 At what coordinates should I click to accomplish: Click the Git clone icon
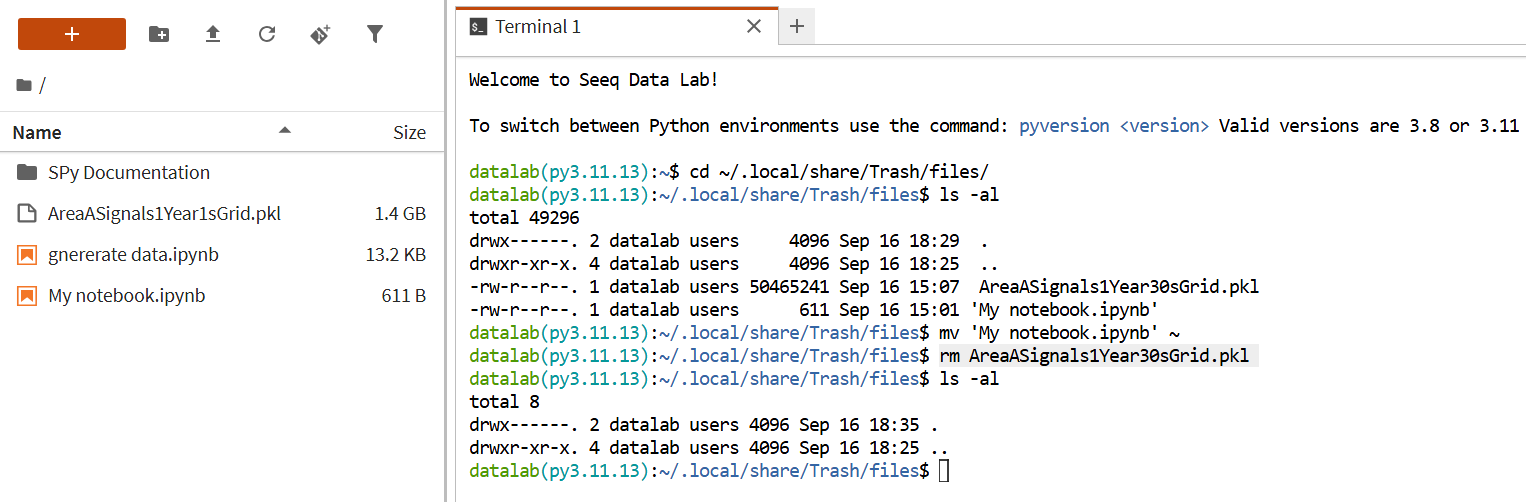pos(320,34)
